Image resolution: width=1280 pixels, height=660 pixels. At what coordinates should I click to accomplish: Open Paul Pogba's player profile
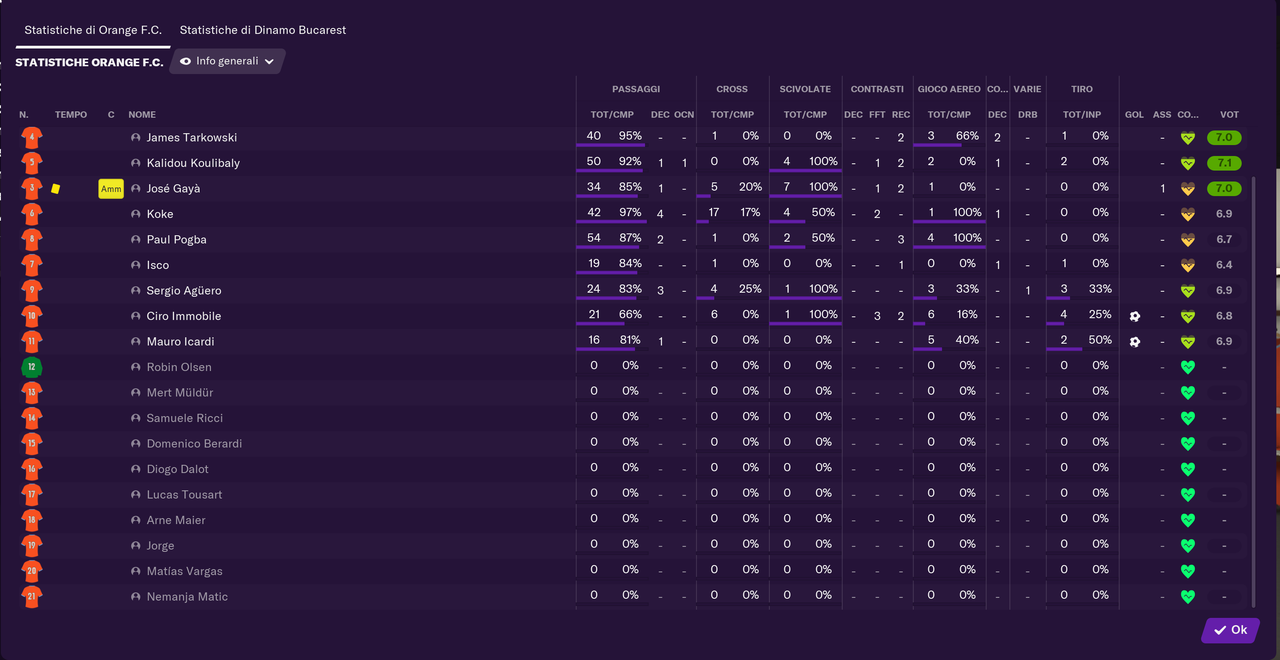point(176,240)
